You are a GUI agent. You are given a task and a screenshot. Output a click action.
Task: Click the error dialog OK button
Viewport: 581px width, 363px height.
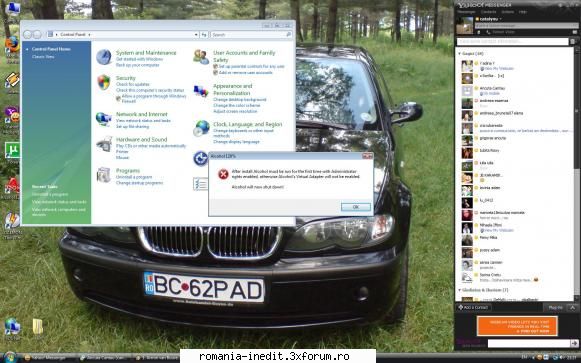click(356, 207)
